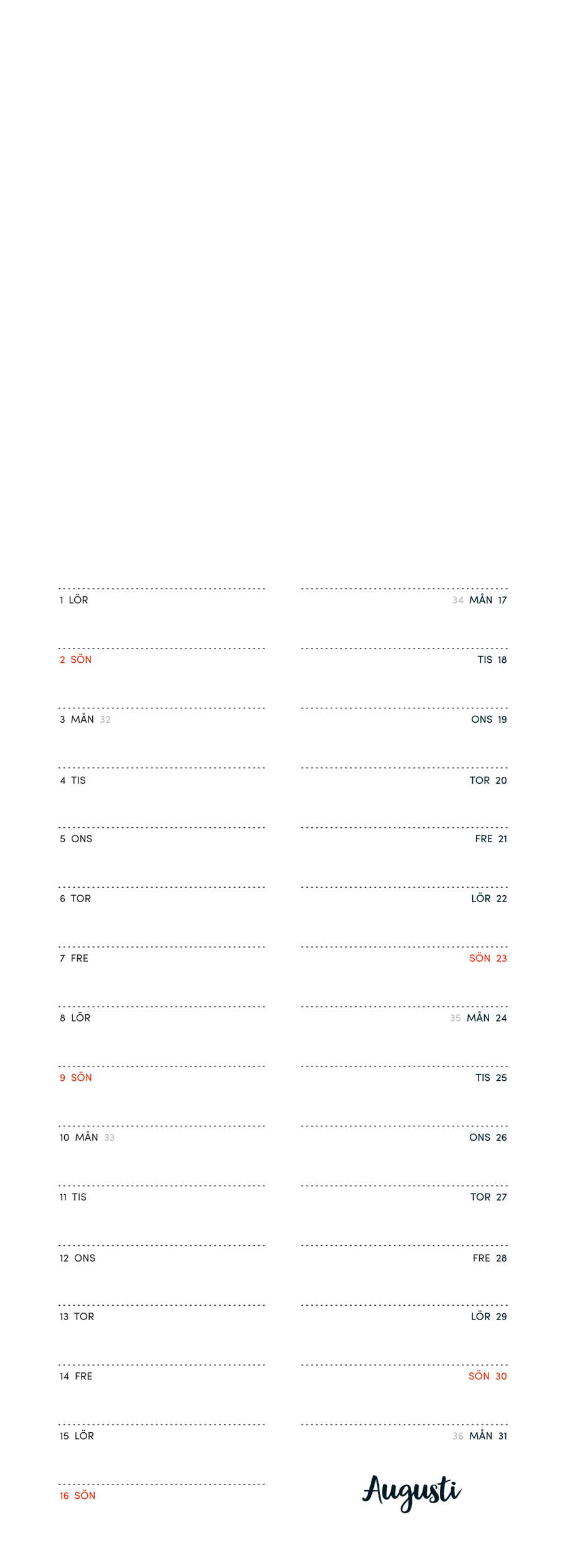Select the TIS 18 date entry
Screen dimensions: 567x1568
tap(492, 660)
